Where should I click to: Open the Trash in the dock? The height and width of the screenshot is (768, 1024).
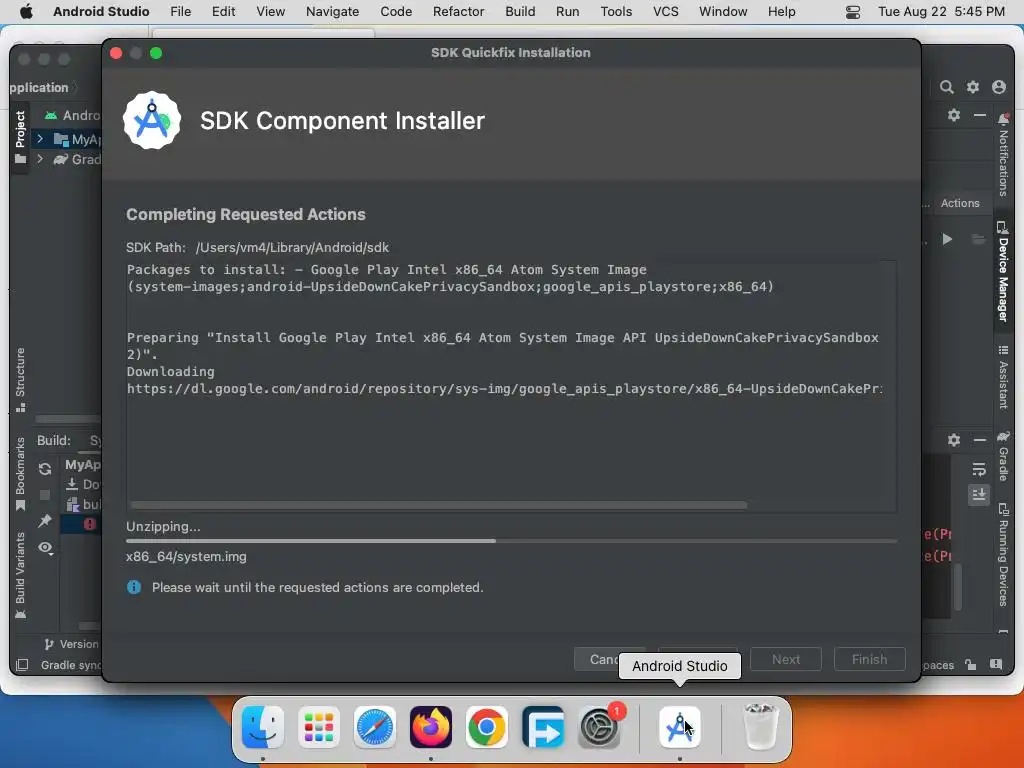(x=761, y=727)
